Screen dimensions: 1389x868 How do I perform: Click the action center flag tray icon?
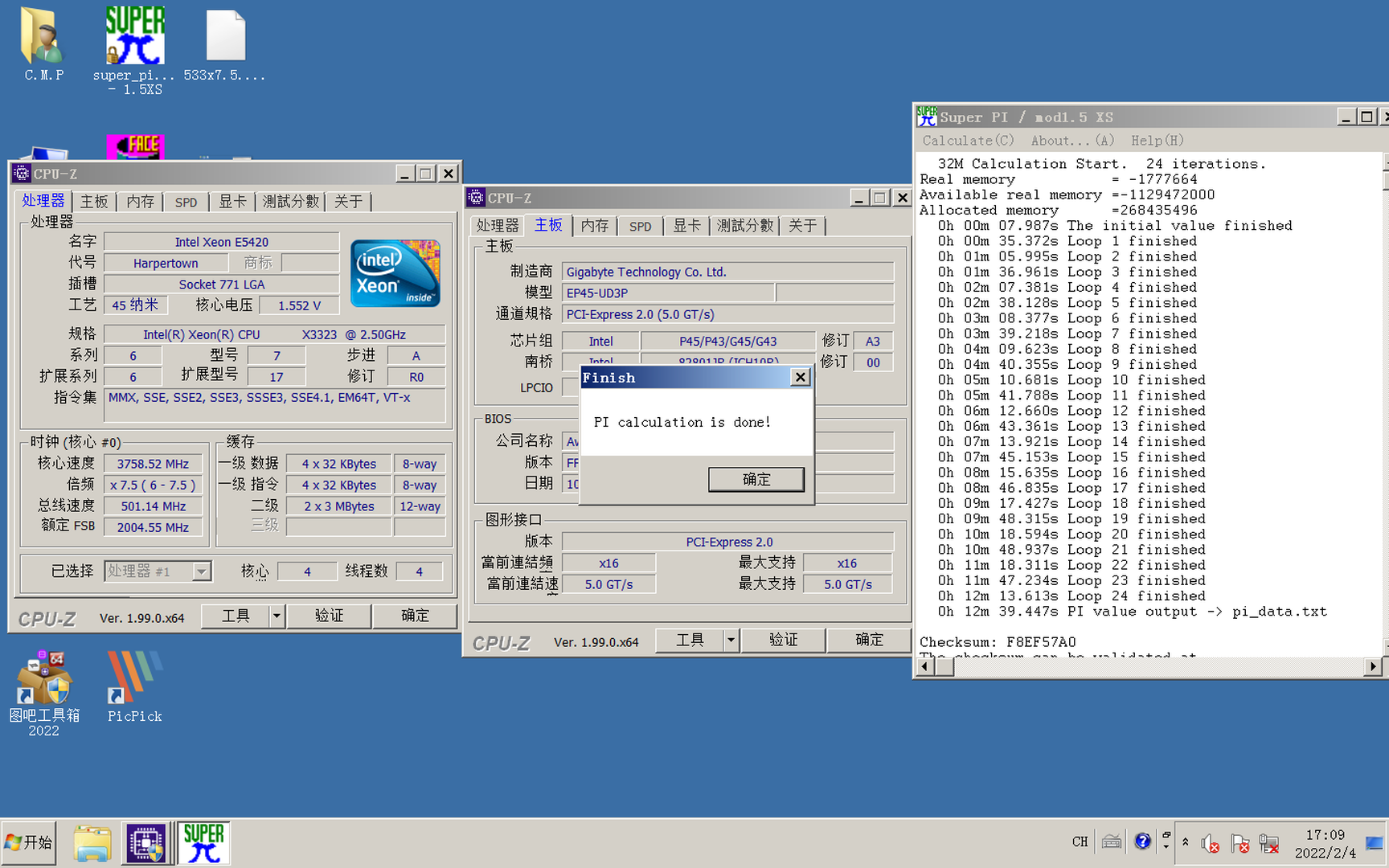click(1239, 843)
